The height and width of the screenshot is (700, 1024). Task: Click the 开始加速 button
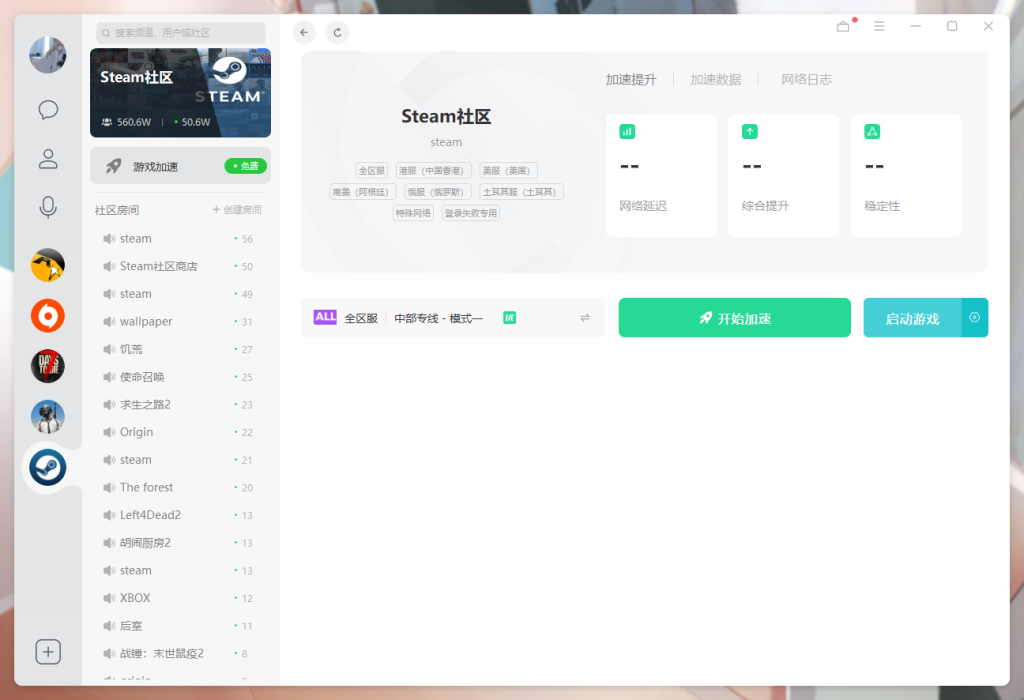tap(735, 317)
